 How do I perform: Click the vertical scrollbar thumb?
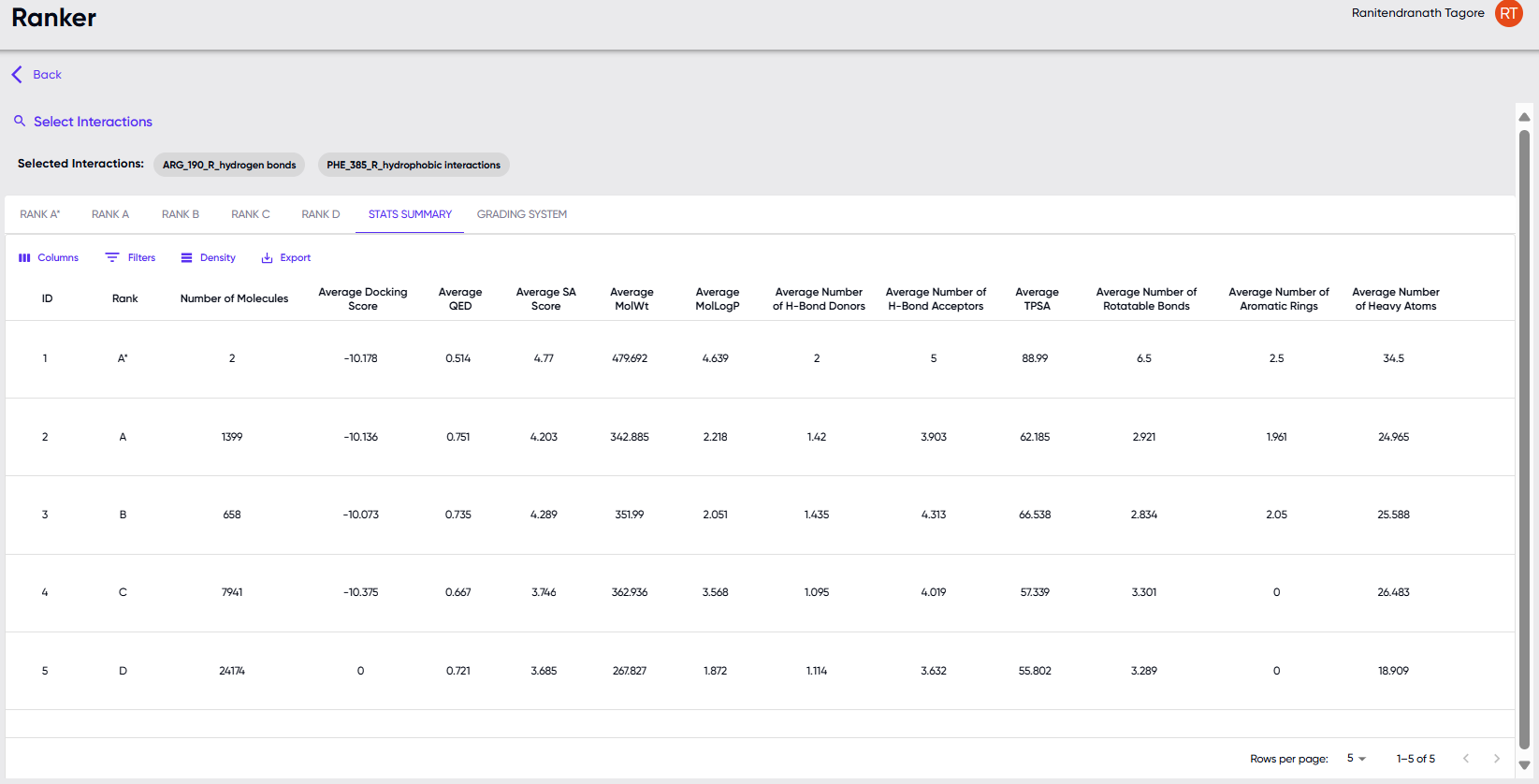(x=1524, y=440)
